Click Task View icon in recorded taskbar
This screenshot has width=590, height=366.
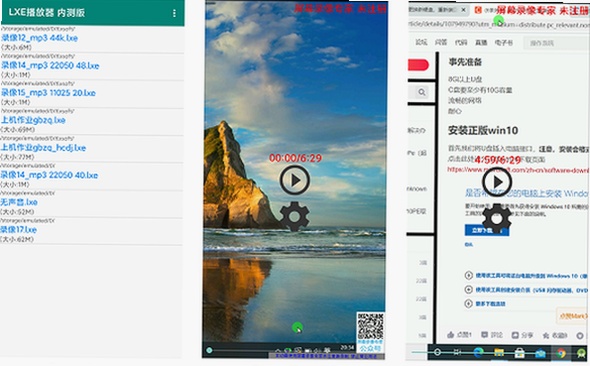[x=458, y=352]
